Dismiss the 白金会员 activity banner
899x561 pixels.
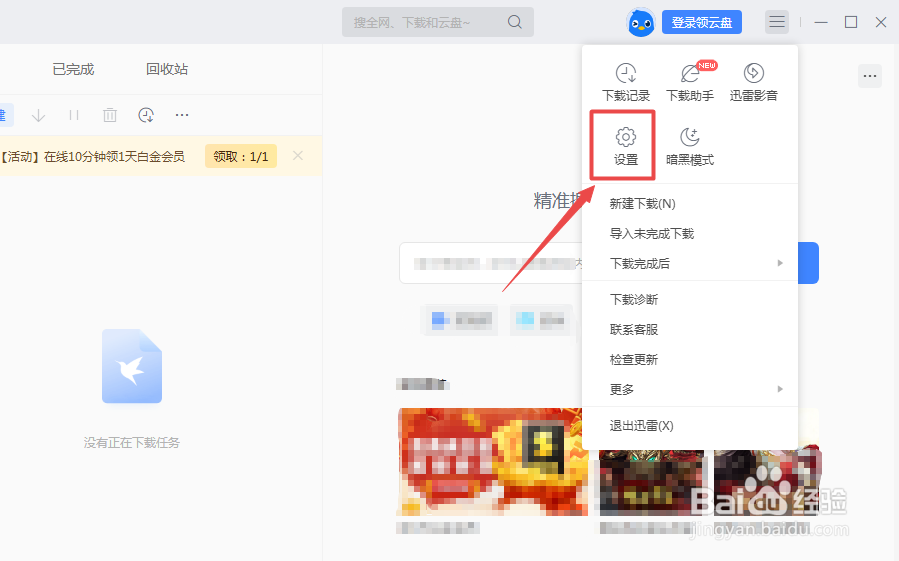(298, 155)
